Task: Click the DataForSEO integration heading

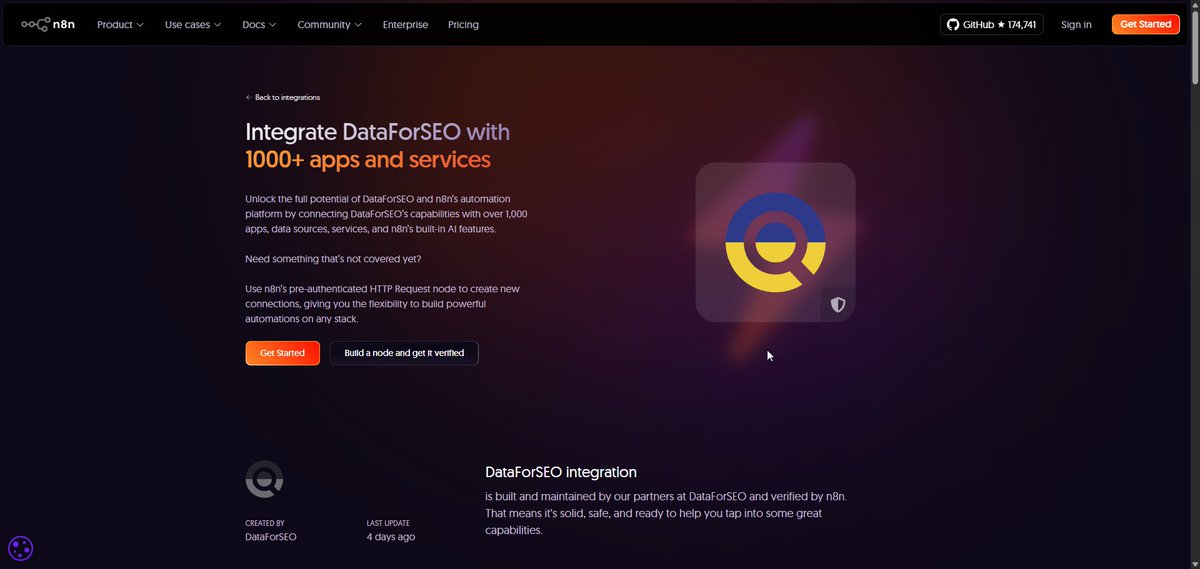Action: [561, 472]
